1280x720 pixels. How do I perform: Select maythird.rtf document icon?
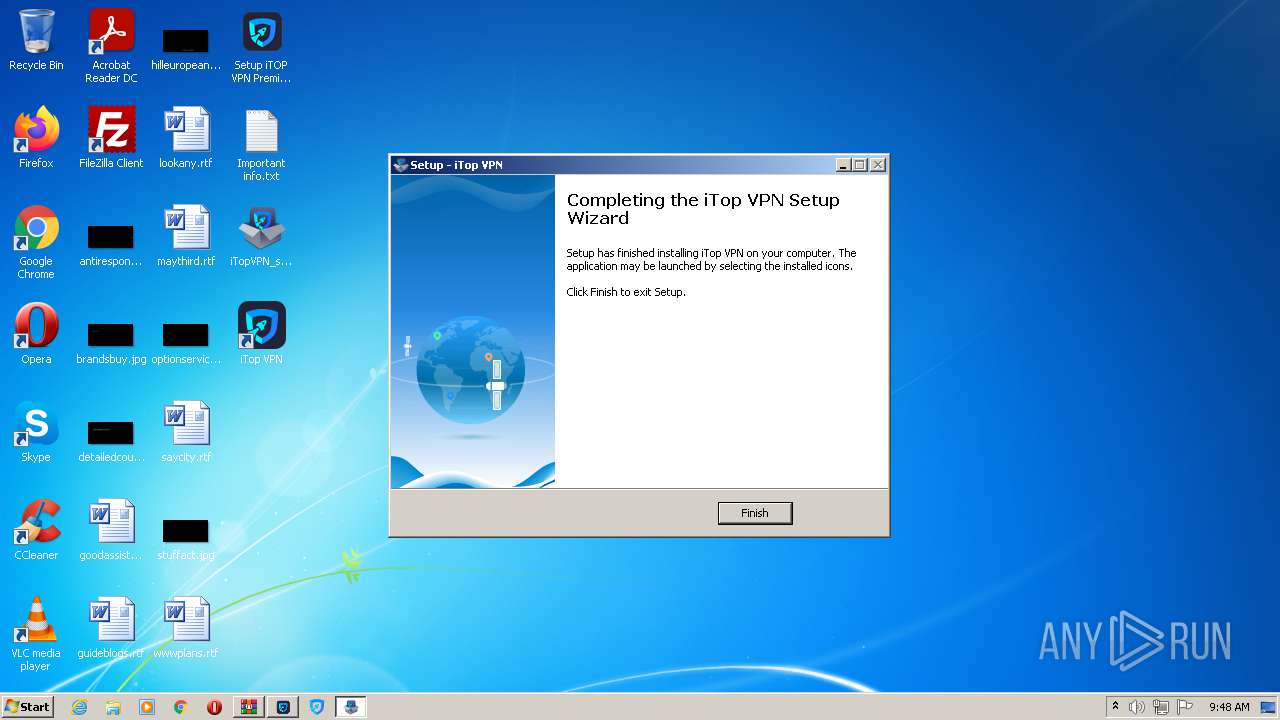[x=186, y=236]
